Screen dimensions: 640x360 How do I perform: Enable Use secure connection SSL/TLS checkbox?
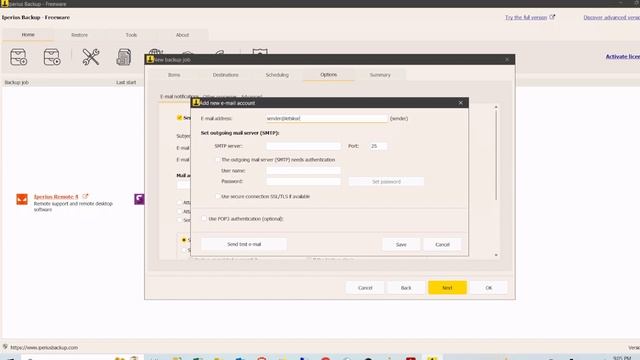218,196
